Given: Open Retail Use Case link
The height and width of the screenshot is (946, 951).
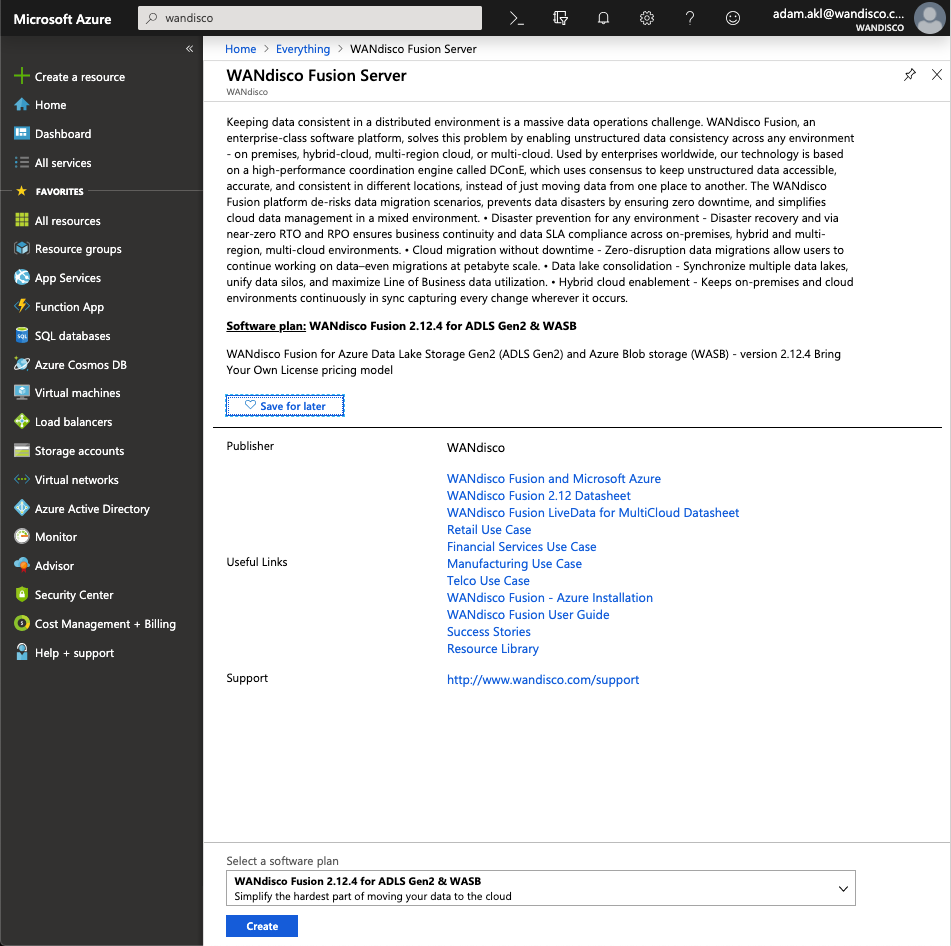Looking at the screenshot, I should point(489,529).
